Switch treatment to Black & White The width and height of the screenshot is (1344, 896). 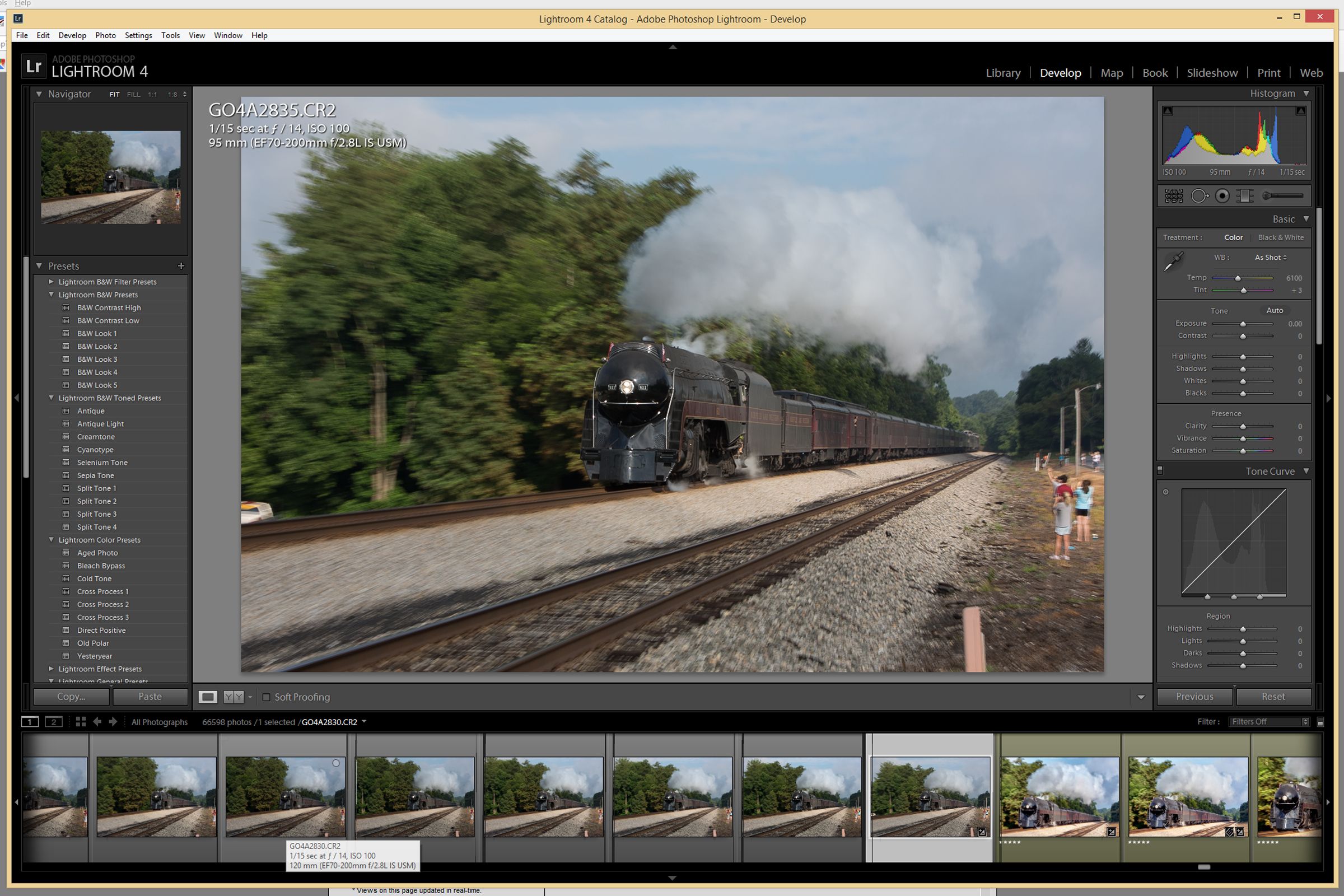[x=1281, y=237]
